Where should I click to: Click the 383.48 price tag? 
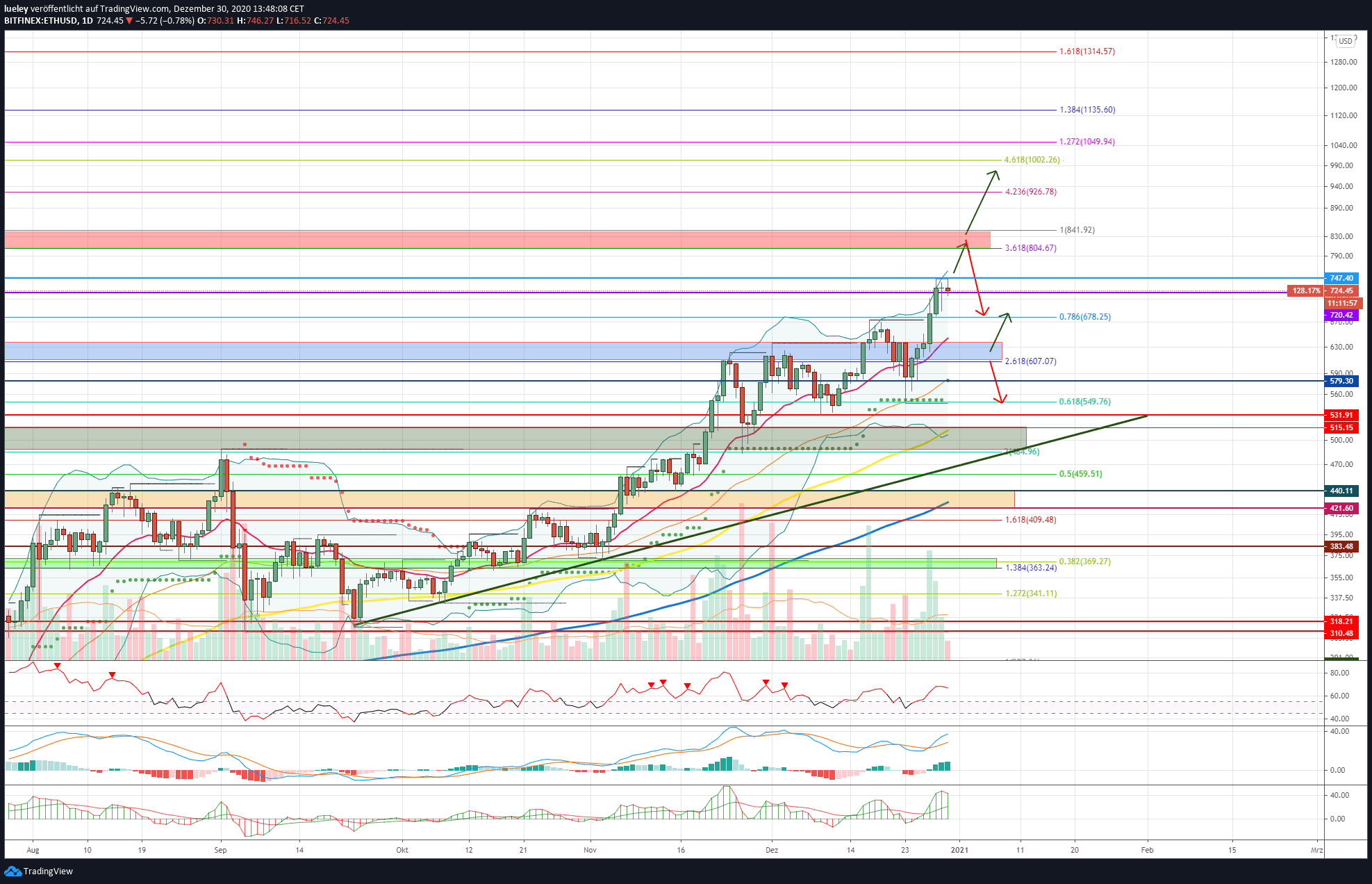(x=1341, y=546)
